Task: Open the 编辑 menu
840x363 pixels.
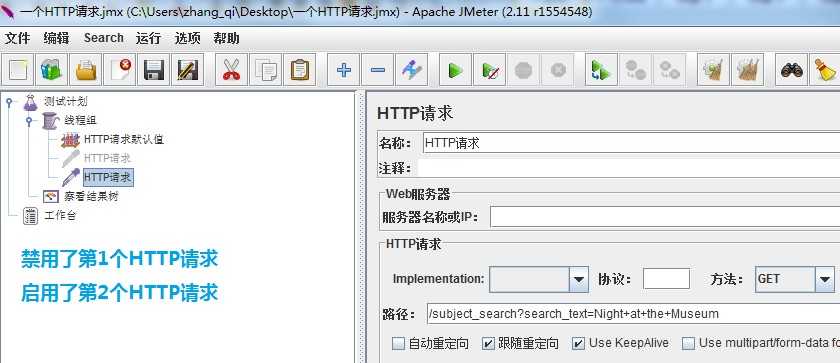Action: tap(56, 39)
